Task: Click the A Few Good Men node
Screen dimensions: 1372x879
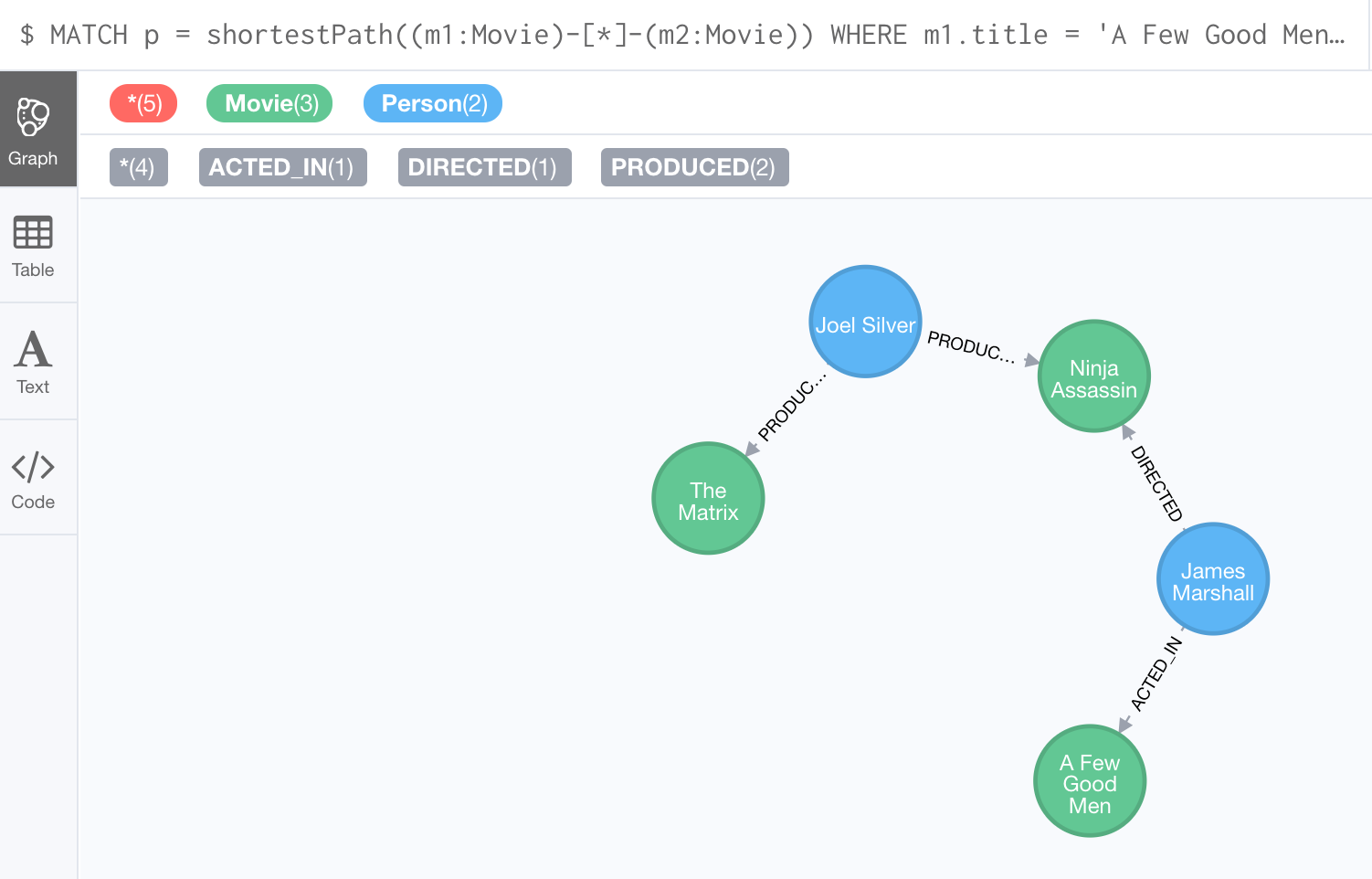Action: pos(1090,781)
